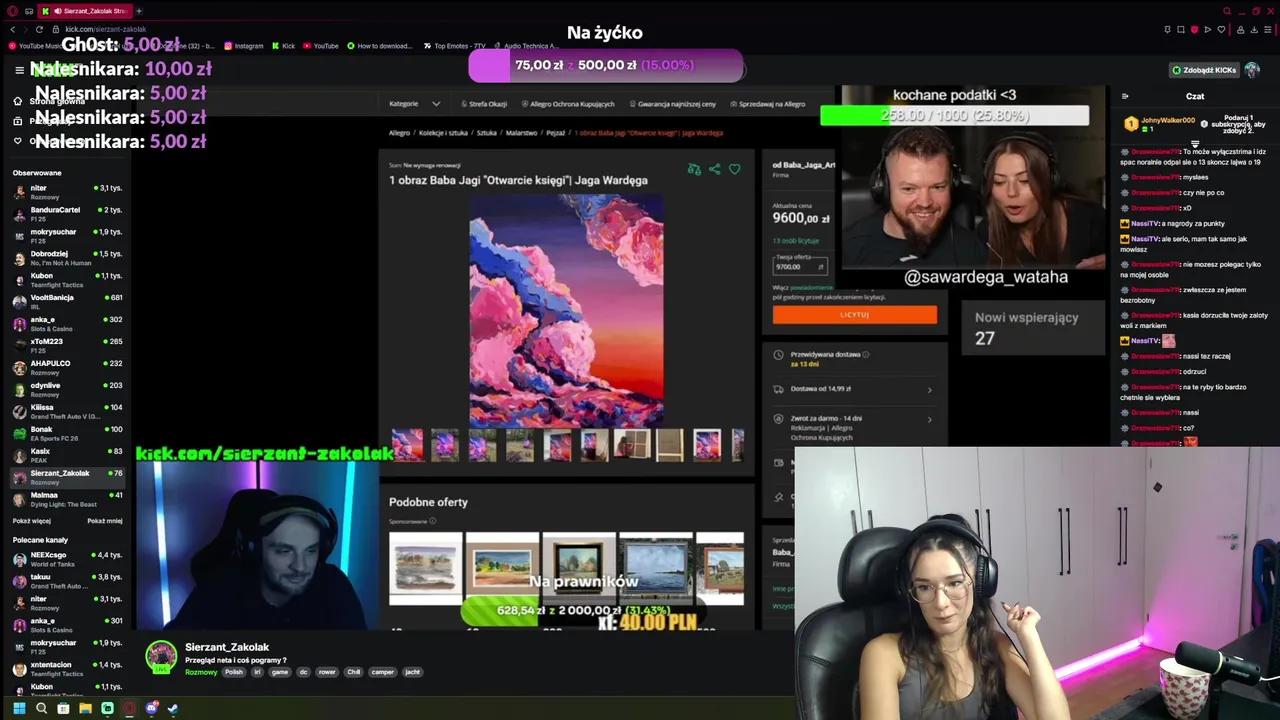Viewport: 1280px width, 720px height.
Task: Open xntentacion recommended channel
Action: 67,669
